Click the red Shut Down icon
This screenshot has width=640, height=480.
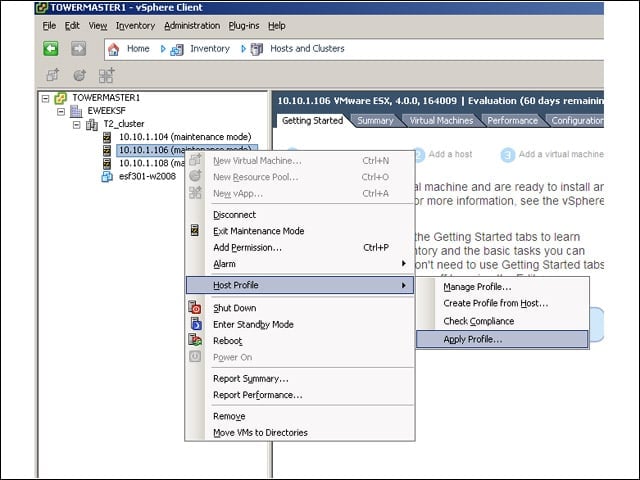pyautogui.click(x=195, y=307)
